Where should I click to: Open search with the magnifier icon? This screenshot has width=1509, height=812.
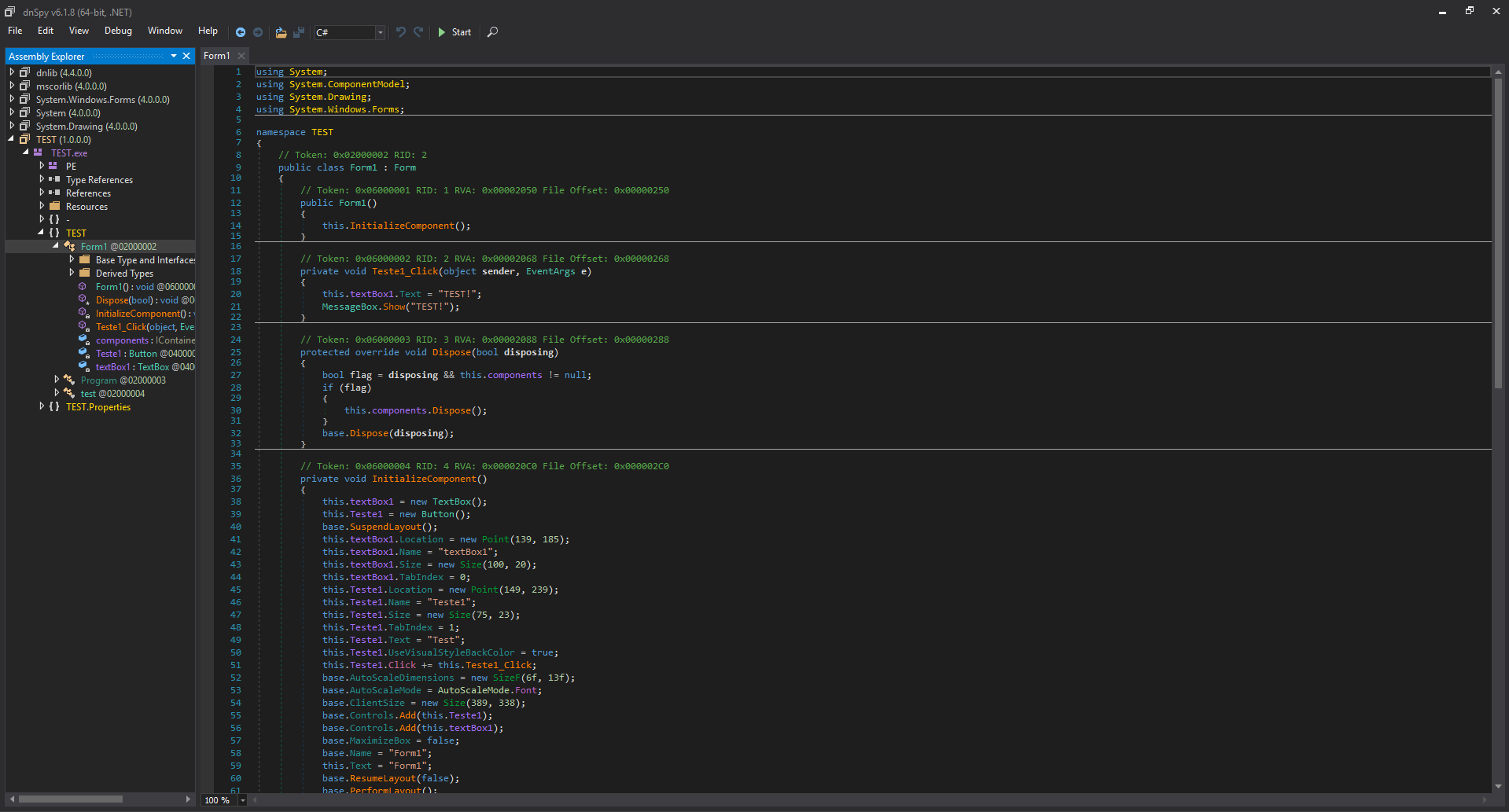click(x=492, y=32)
